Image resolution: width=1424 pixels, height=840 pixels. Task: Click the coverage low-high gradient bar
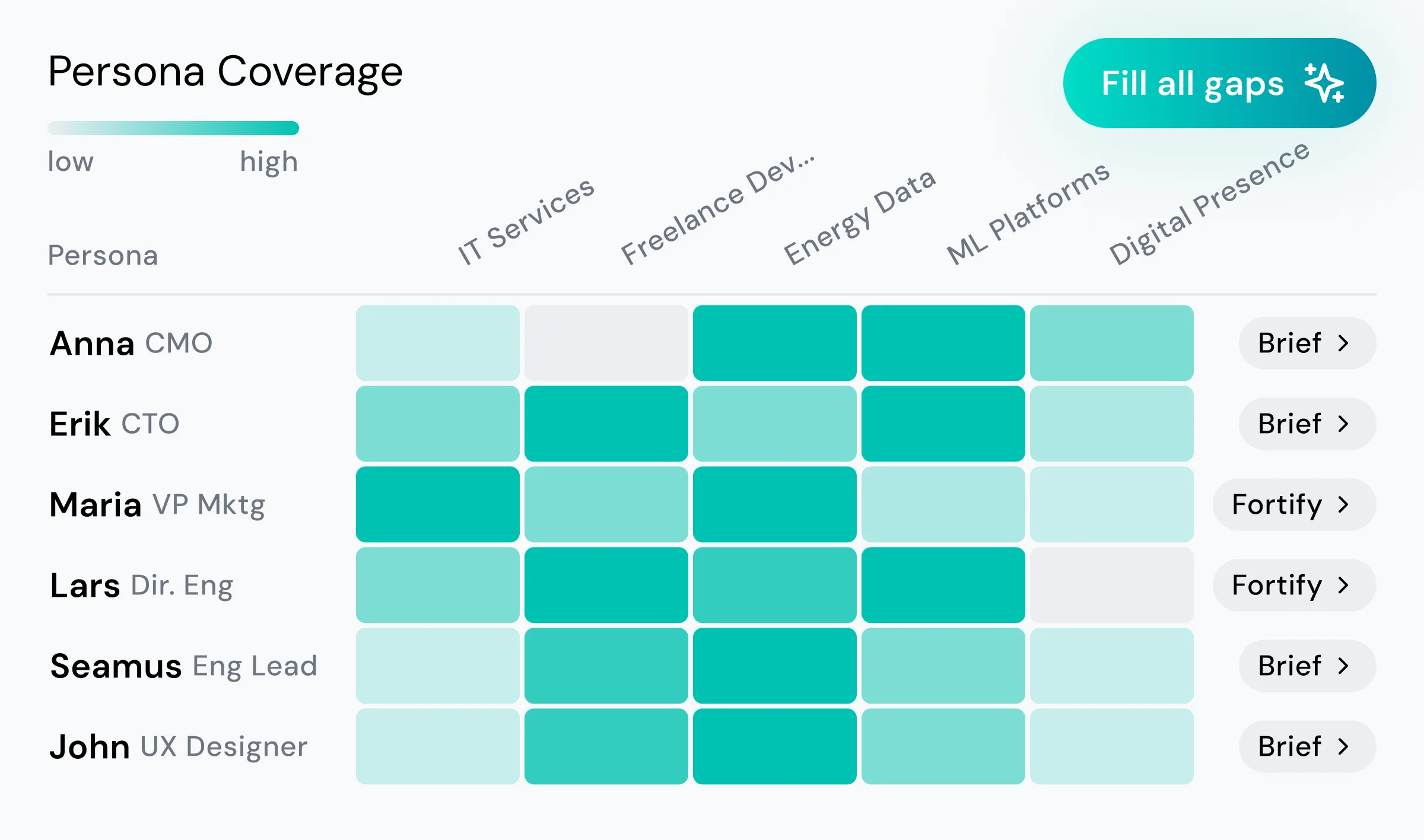173,128
